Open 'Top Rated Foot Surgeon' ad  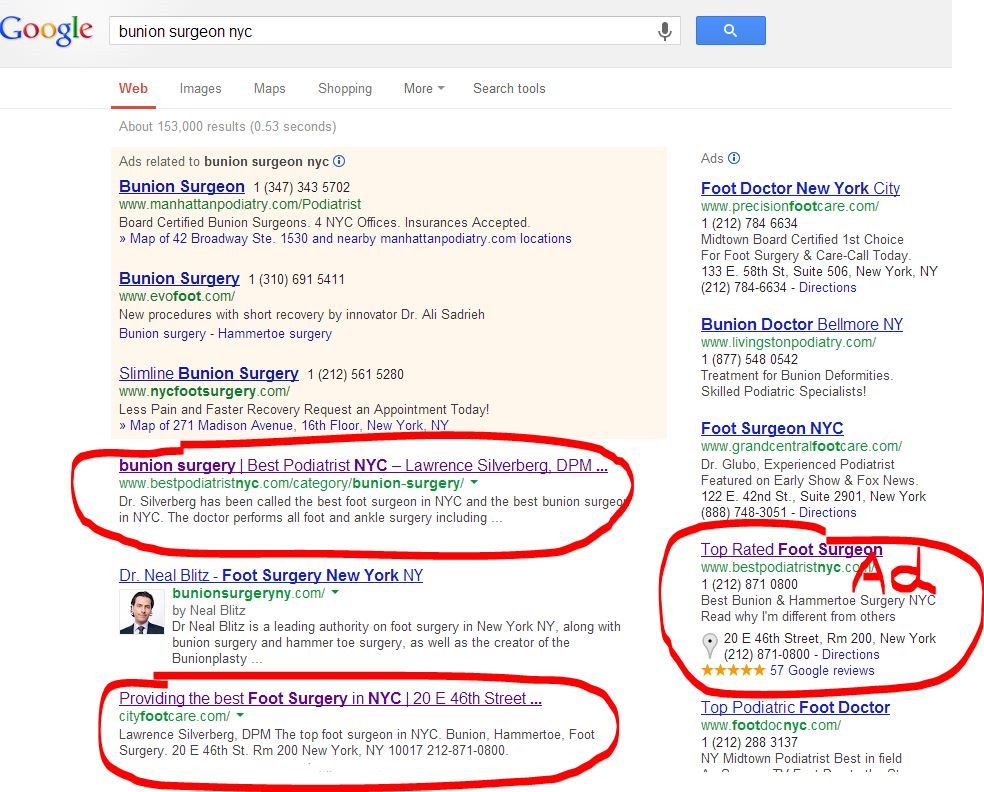(791, 549)
